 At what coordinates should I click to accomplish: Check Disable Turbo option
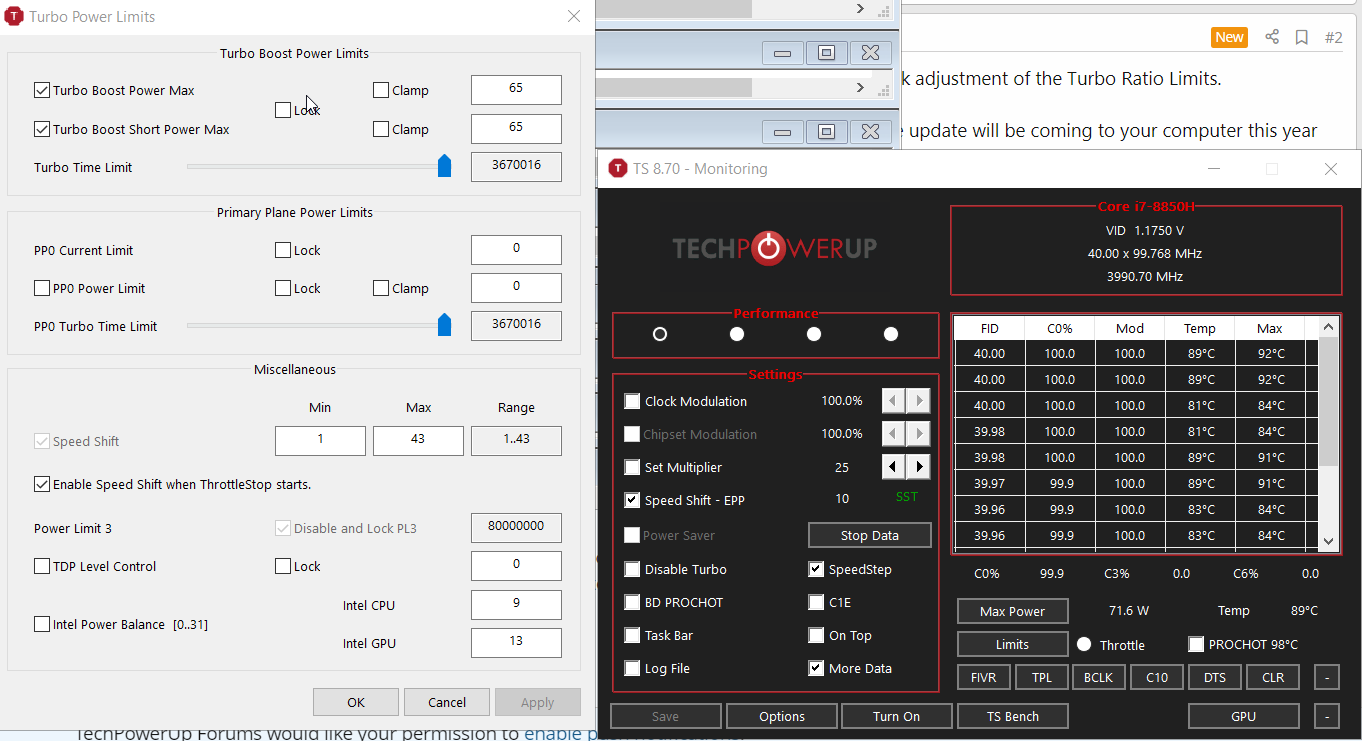[632, 569]
